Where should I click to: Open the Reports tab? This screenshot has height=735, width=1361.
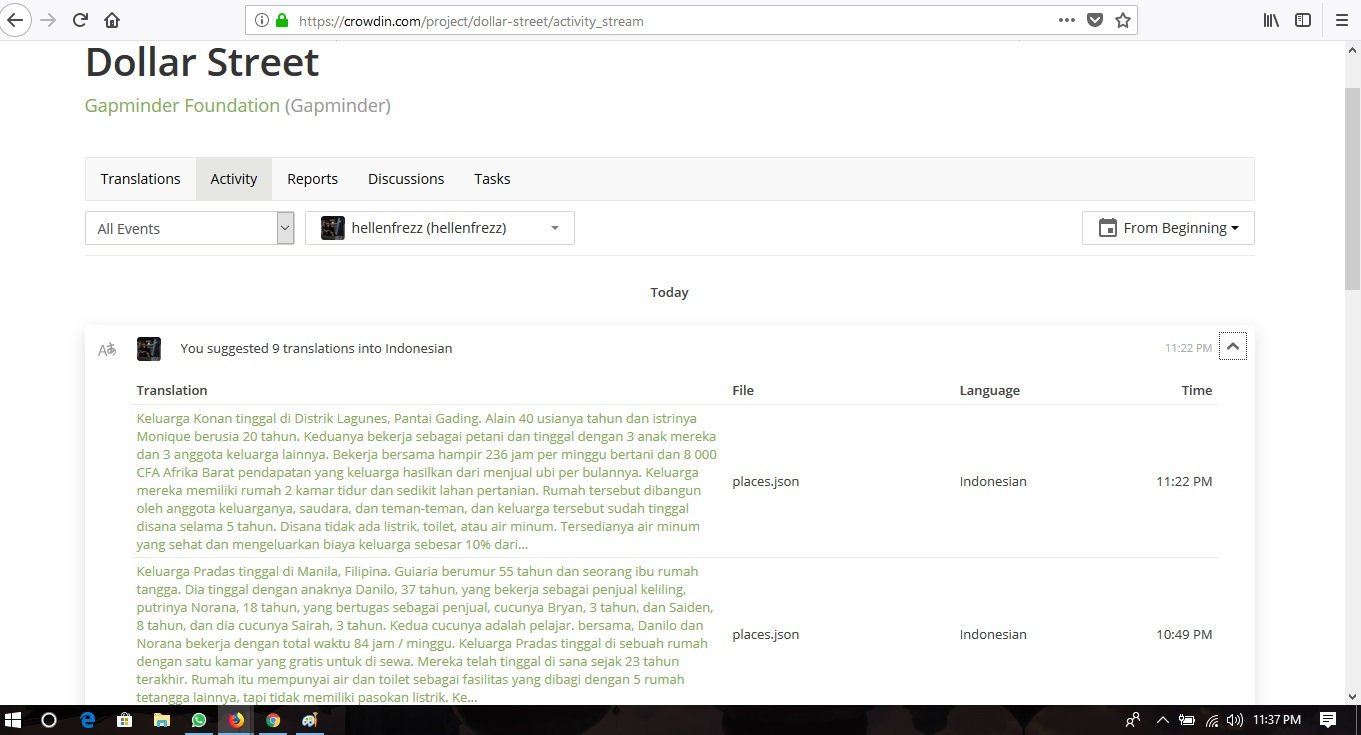(x=312, y=179)
